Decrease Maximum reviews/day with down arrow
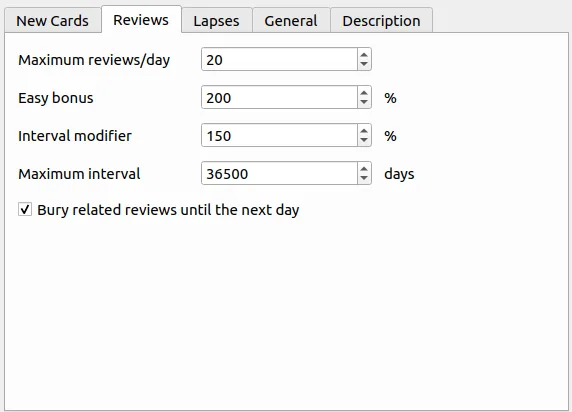572x412 pixels. (364, 65)
